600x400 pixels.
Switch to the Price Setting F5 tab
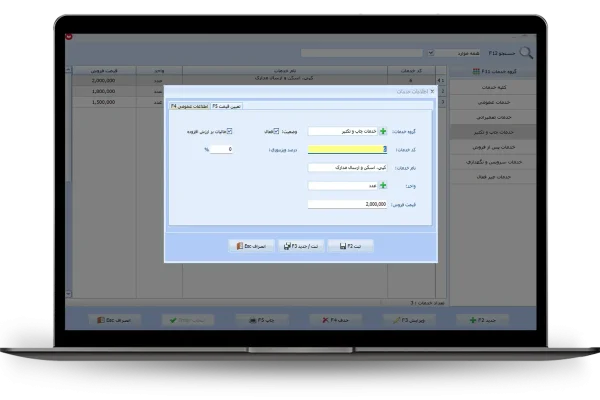(226, 106)
